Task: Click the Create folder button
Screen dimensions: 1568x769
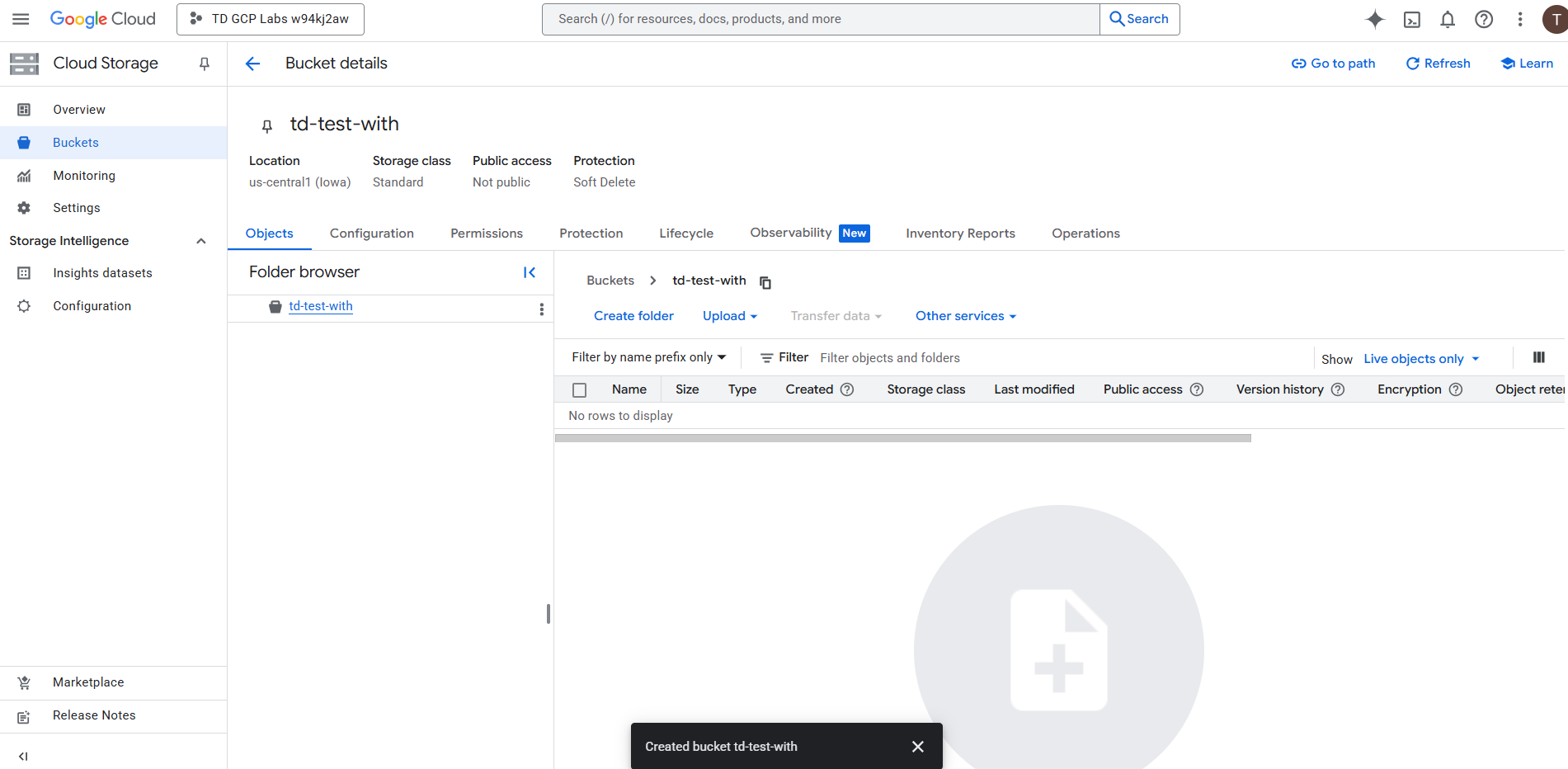Action: tap(633, 315)
